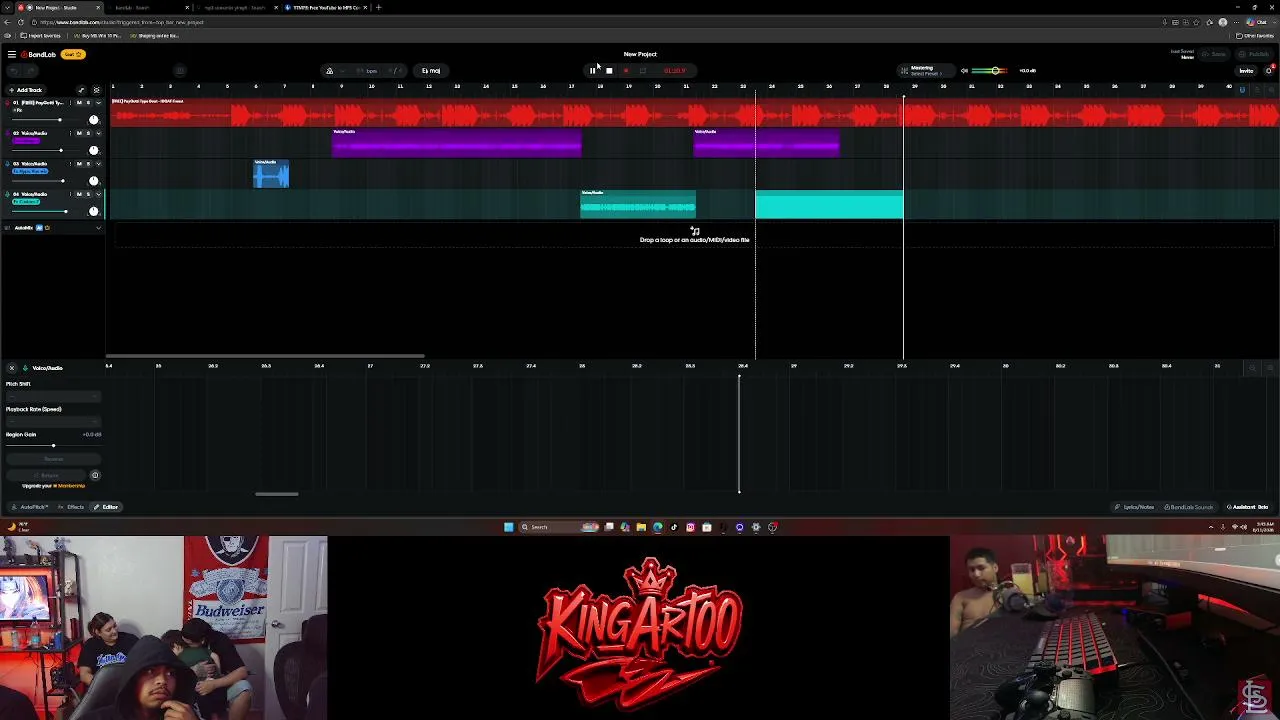Click the Add Track button
Screen dimensions: 1280x720
(26, 90)
